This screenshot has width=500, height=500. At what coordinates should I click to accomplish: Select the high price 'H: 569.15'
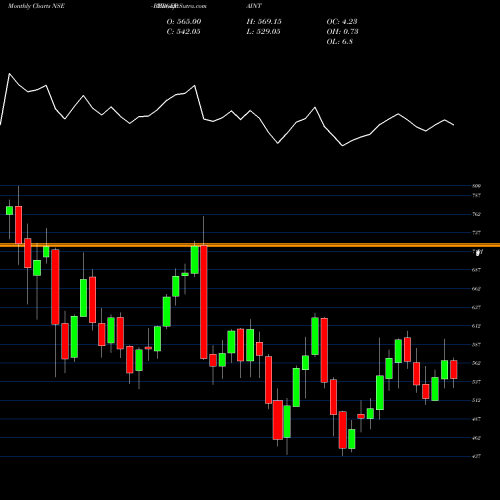point(264,21)
